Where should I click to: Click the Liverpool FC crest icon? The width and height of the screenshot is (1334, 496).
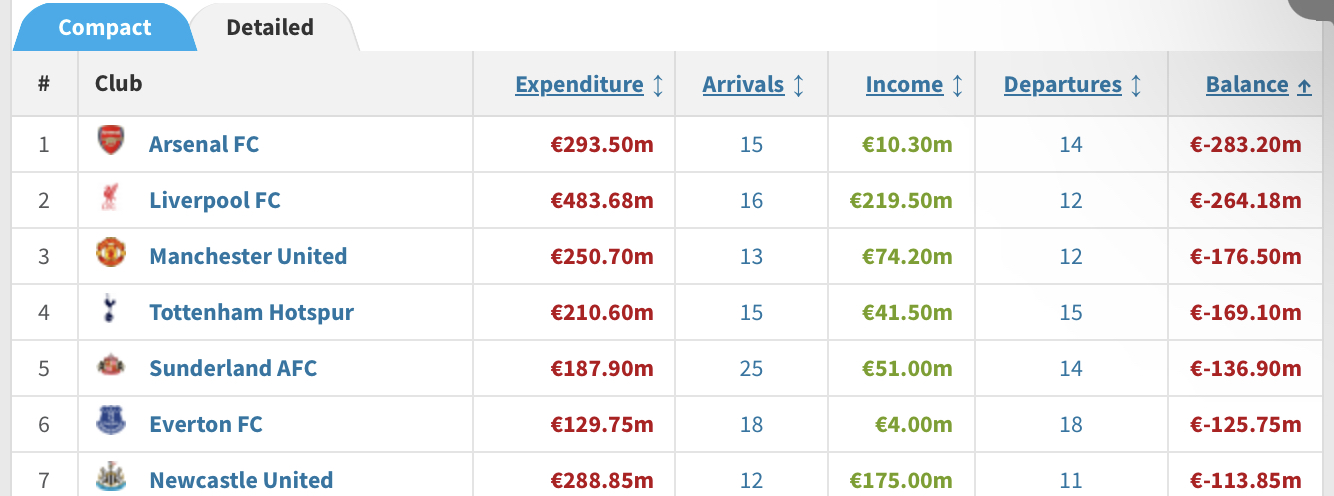[111, 199]
